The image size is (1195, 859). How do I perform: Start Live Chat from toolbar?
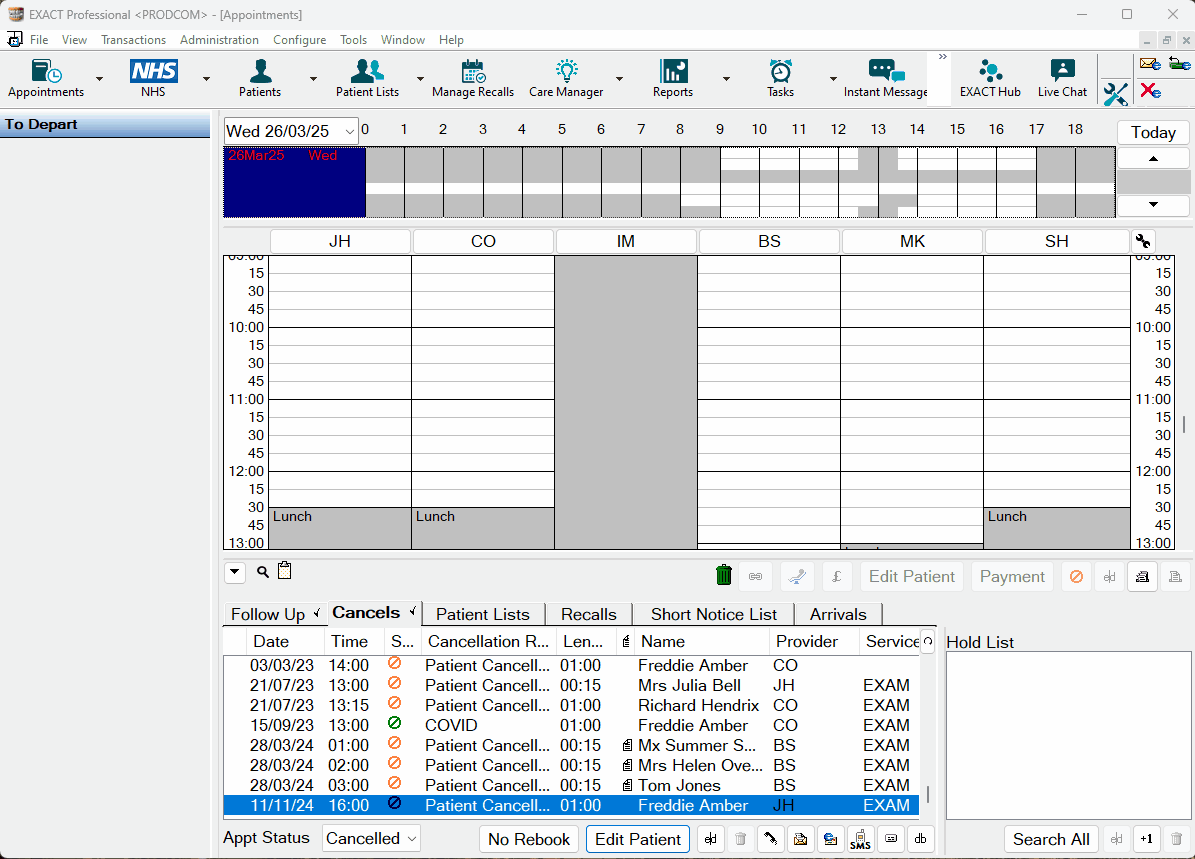[1062, 78]
